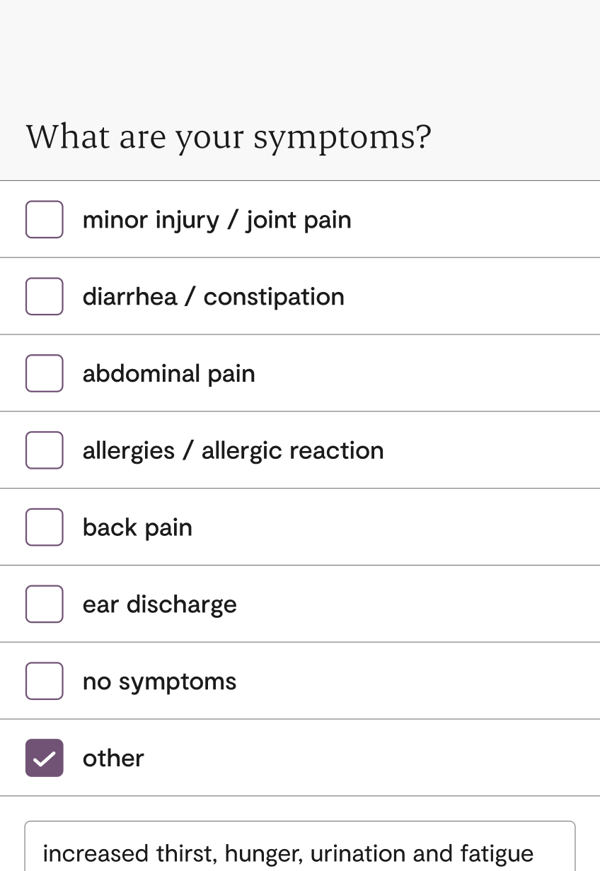The image size is (600, 871).
Task: Click the 'diarrhea / constipation' label text
Action: point(213,297)
